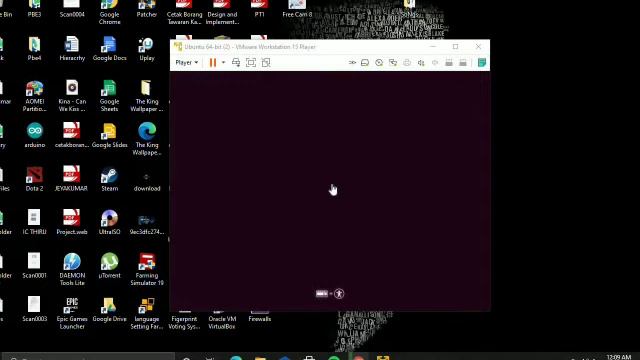Click the sound card device icon

(x=421, y=62)
